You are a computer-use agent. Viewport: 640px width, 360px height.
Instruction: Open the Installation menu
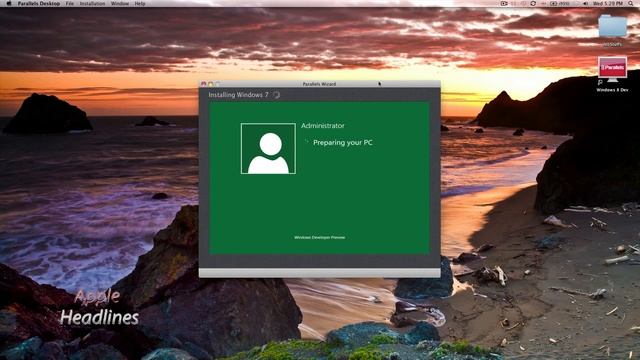[x=92, y=3]
